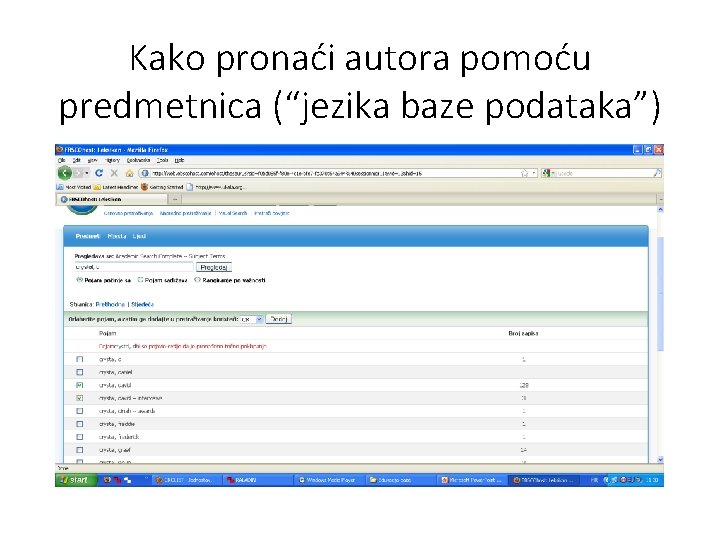The width and height of the screenshot is (720, 540).
Task: Click the taskbar clock in the system tray
Action: (652, 480)
